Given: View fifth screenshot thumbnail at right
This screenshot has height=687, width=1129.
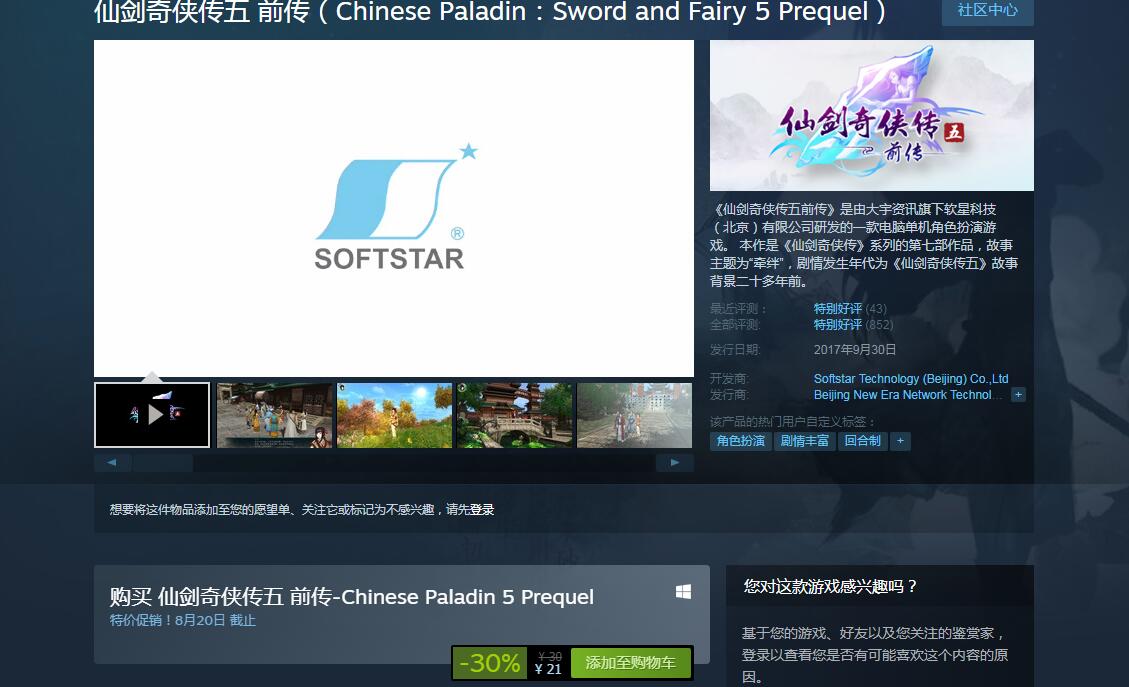Looking at the screenshot, I should [x=634, y=414].
